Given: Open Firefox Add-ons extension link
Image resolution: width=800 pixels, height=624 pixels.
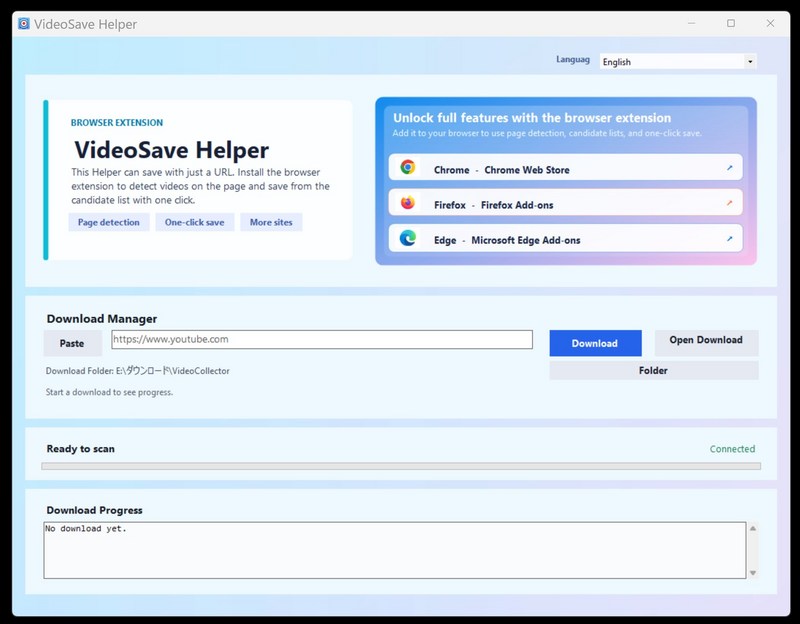Looking at the screenshot, I should coord(565,203).
